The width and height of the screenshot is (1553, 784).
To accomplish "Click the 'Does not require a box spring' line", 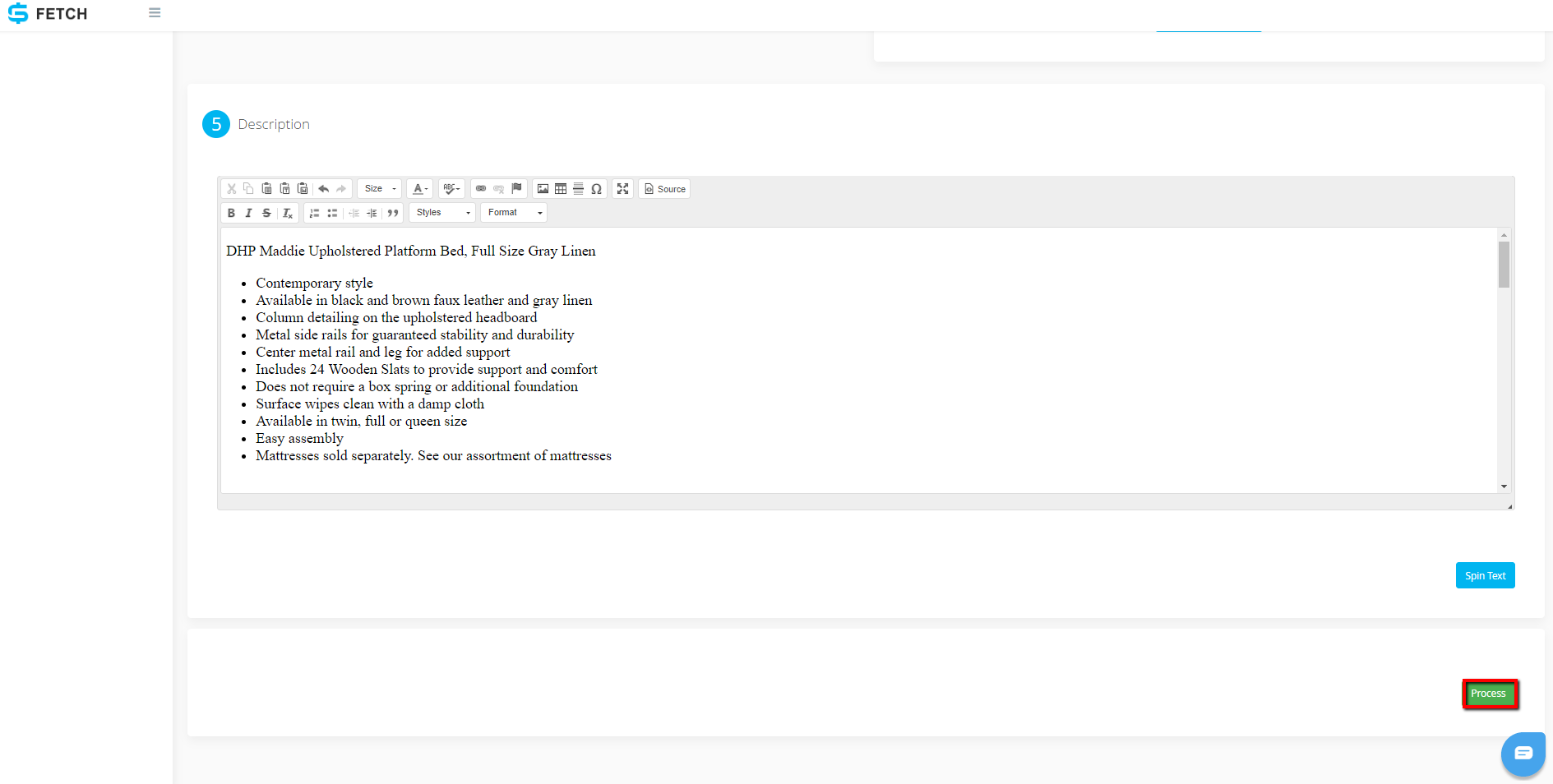I will (417, 386).
